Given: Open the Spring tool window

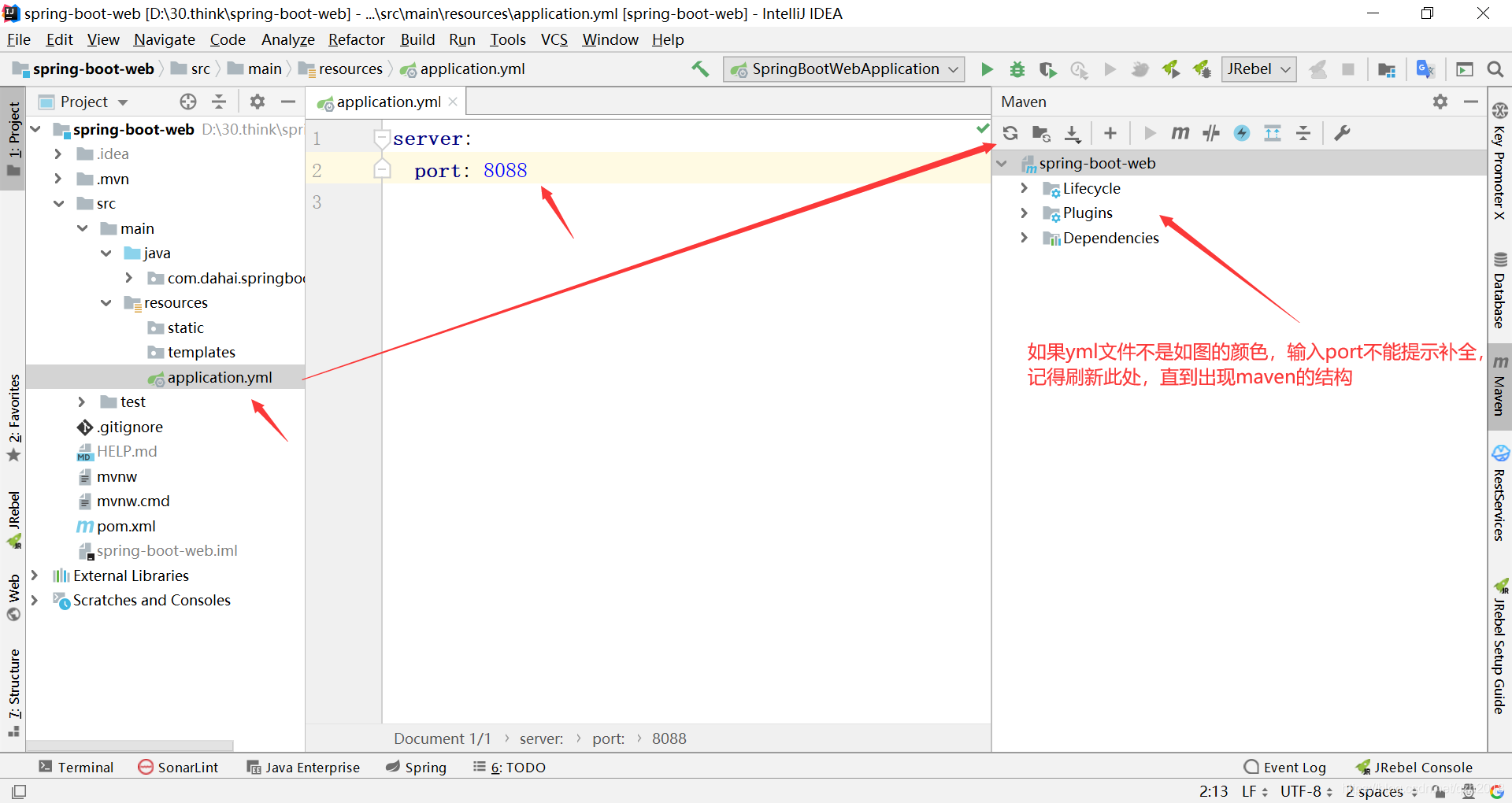Looking at the screenshot, I should click(x=416, y=768).
